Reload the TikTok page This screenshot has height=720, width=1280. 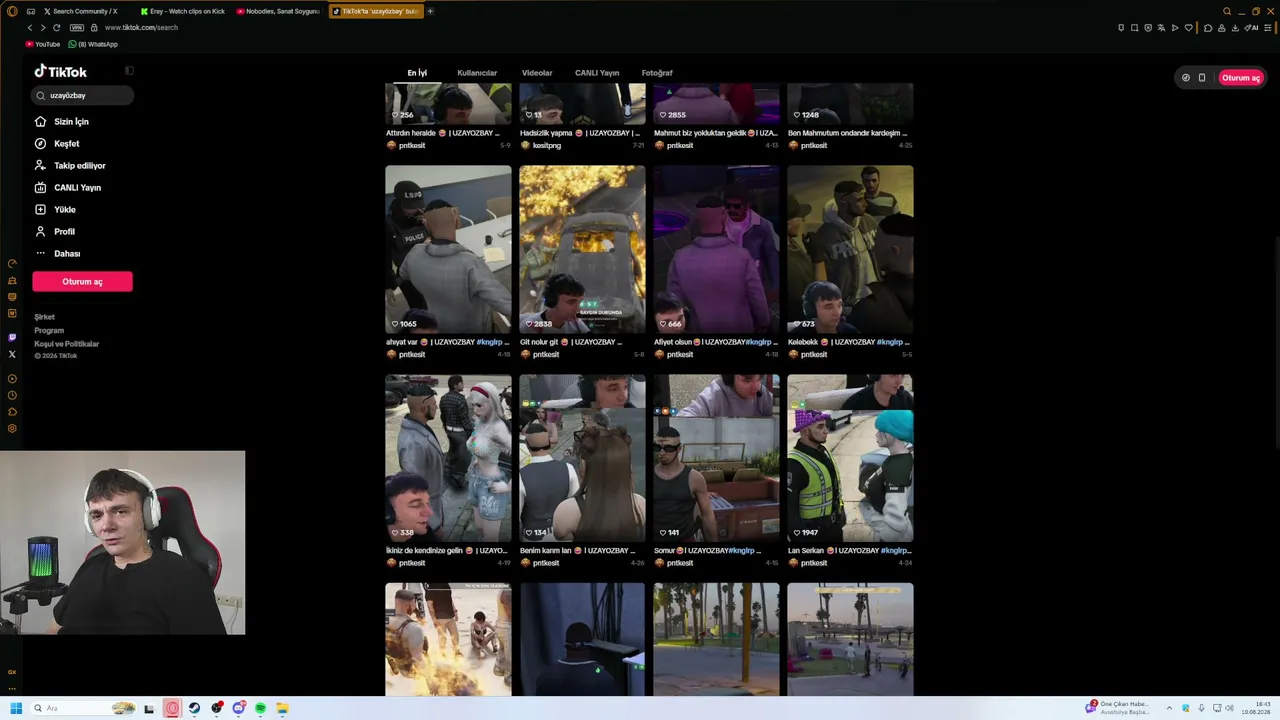(x=57, y=28)
